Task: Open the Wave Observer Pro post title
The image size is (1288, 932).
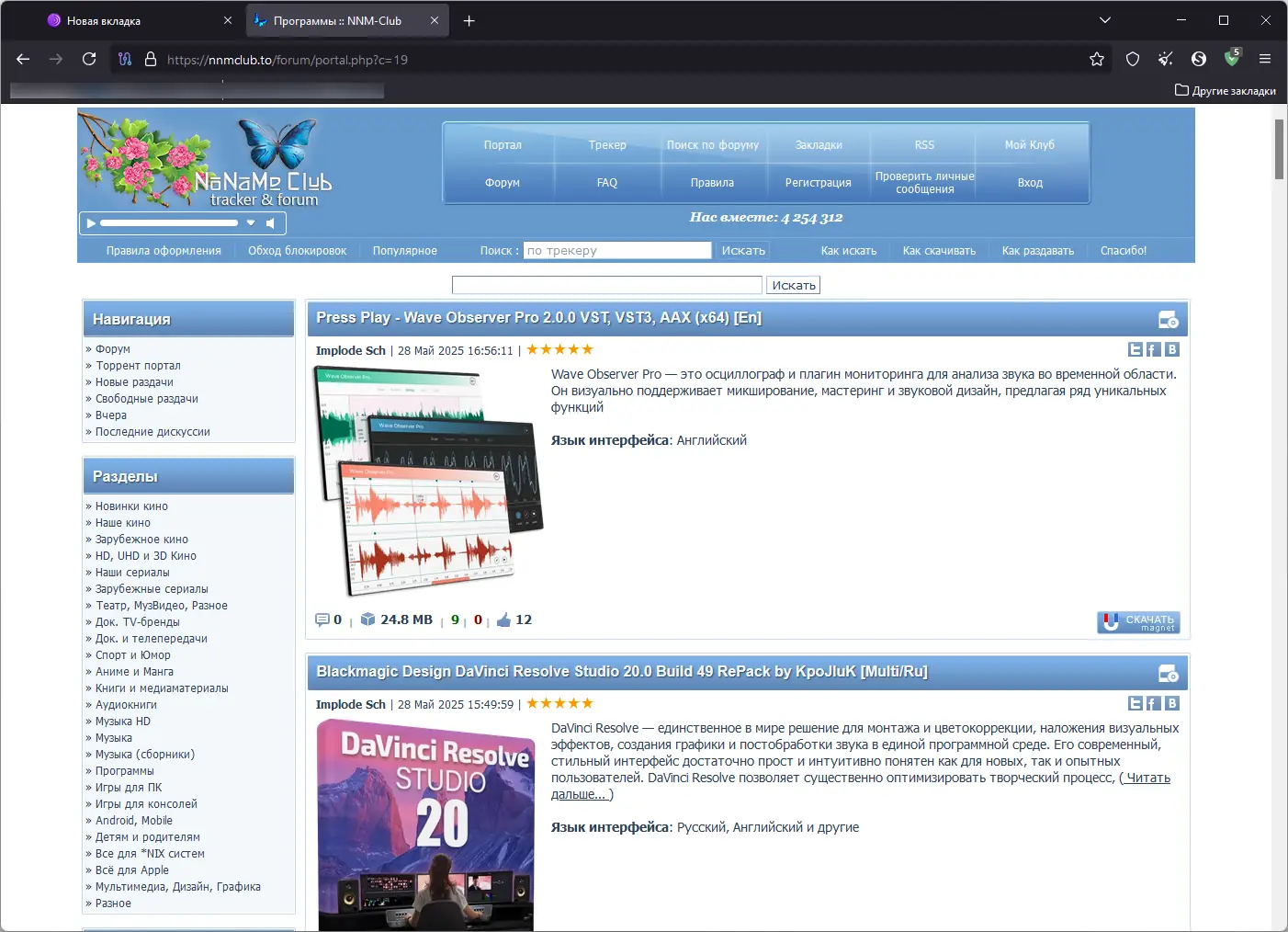Action: pyautogui.click(x=539, y=318)
